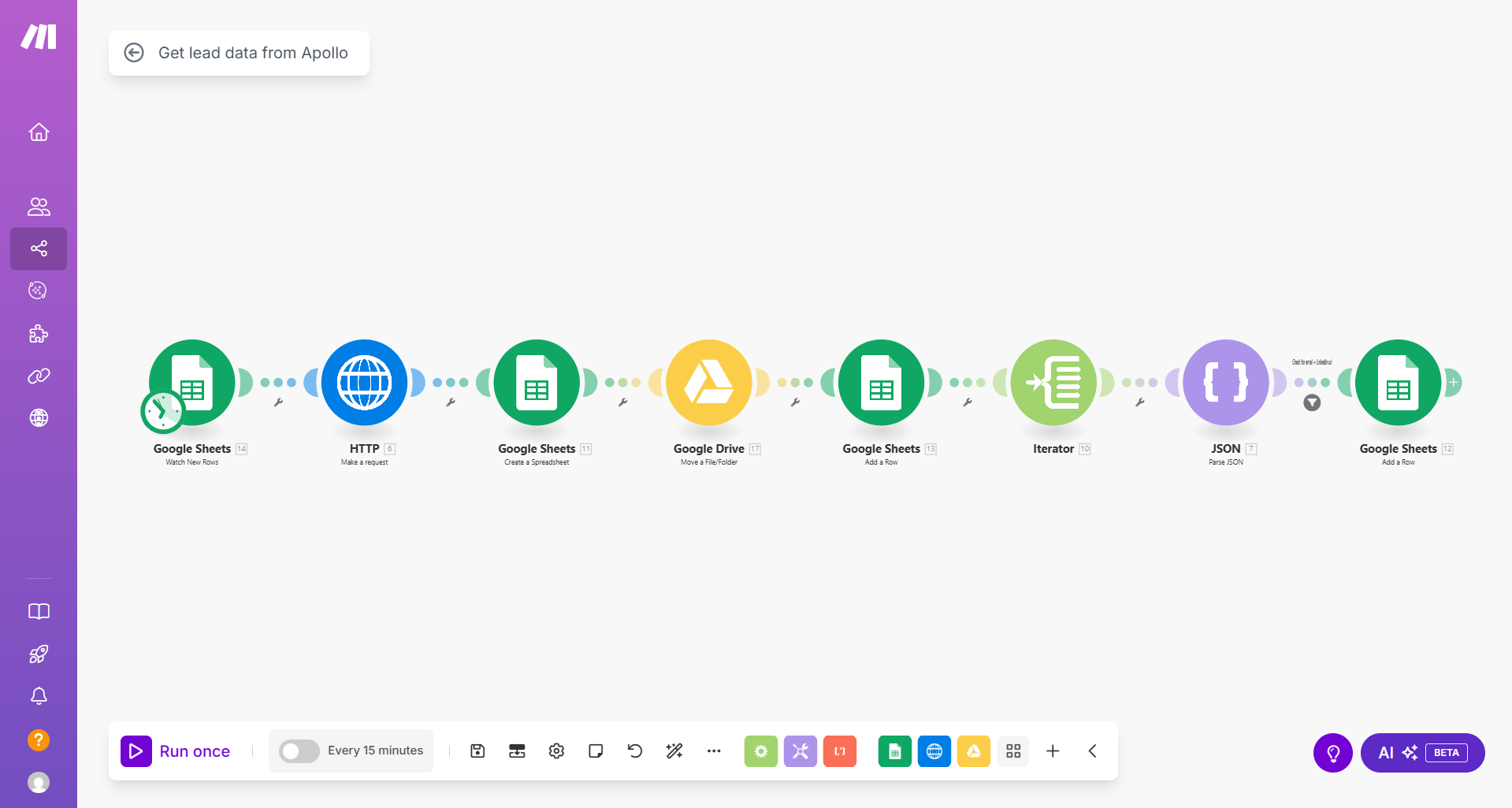Open the blue HTTP favorite tile

pos(934,751)
